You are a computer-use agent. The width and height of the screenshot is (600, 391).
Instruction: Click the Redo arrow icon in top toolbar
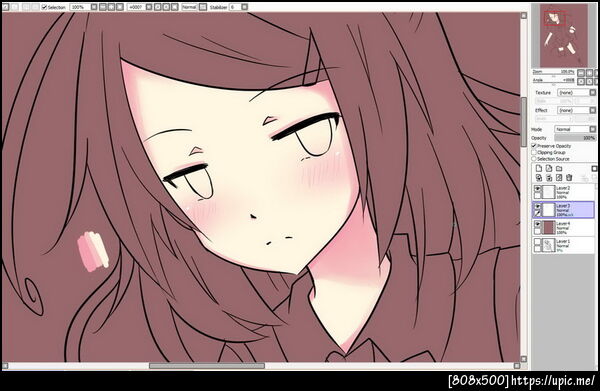[15, 7]
